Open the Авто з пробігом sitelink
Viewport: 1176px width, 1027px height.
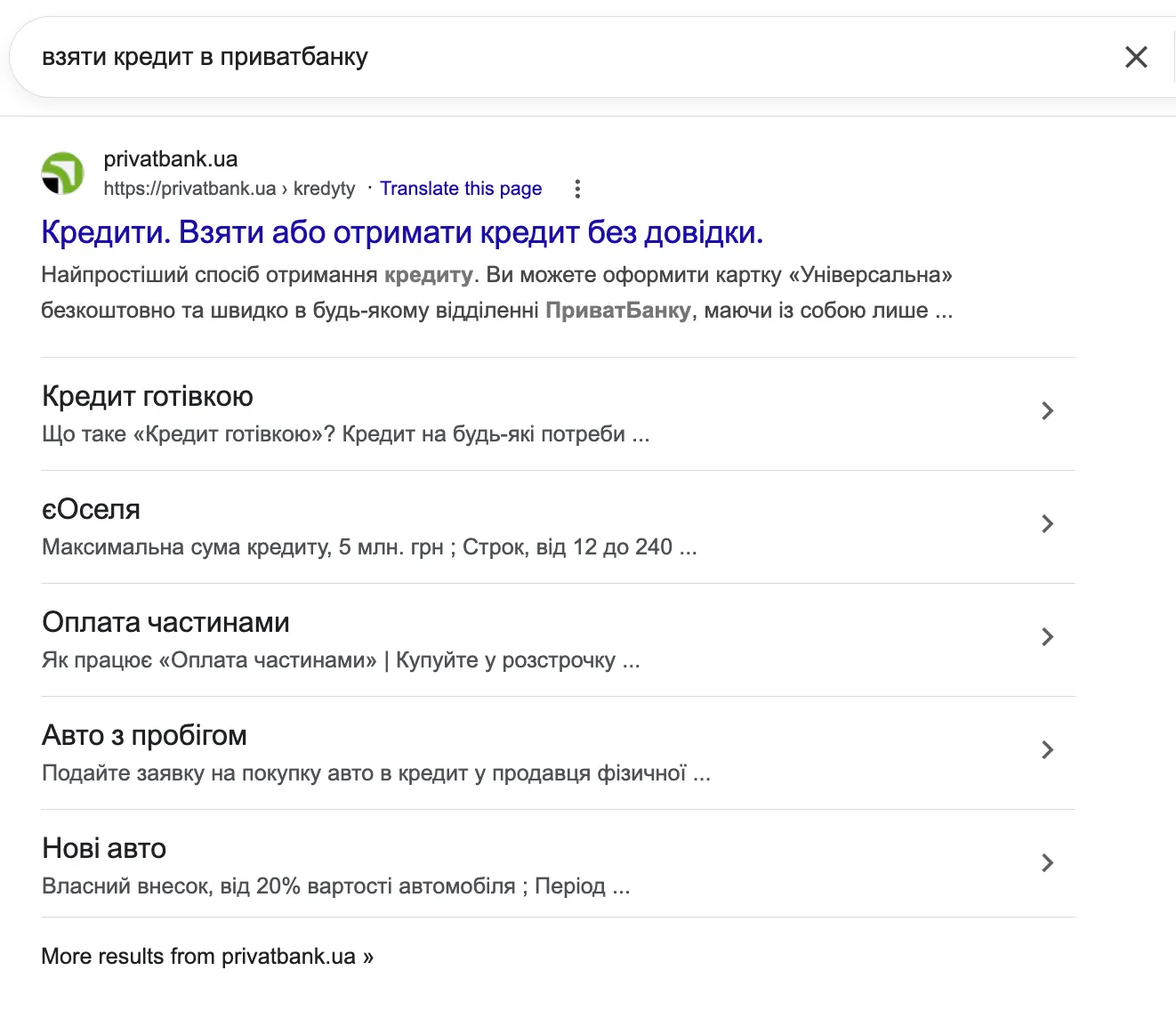tap(143, 735)
